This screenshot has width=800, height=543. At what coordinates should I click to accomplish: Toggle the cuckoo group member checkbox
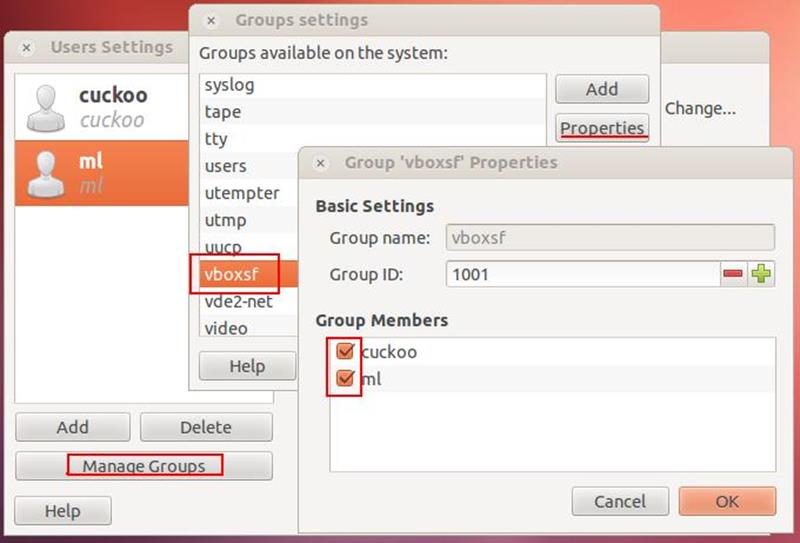pyautogui.click(x=345, y=352)
